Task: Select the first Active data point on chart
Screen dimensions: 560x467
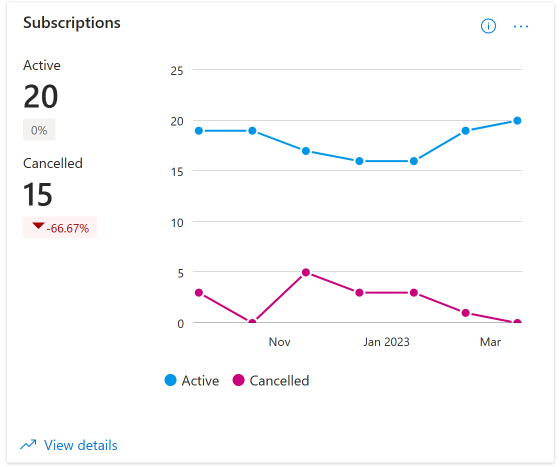Action: [199, 131]
